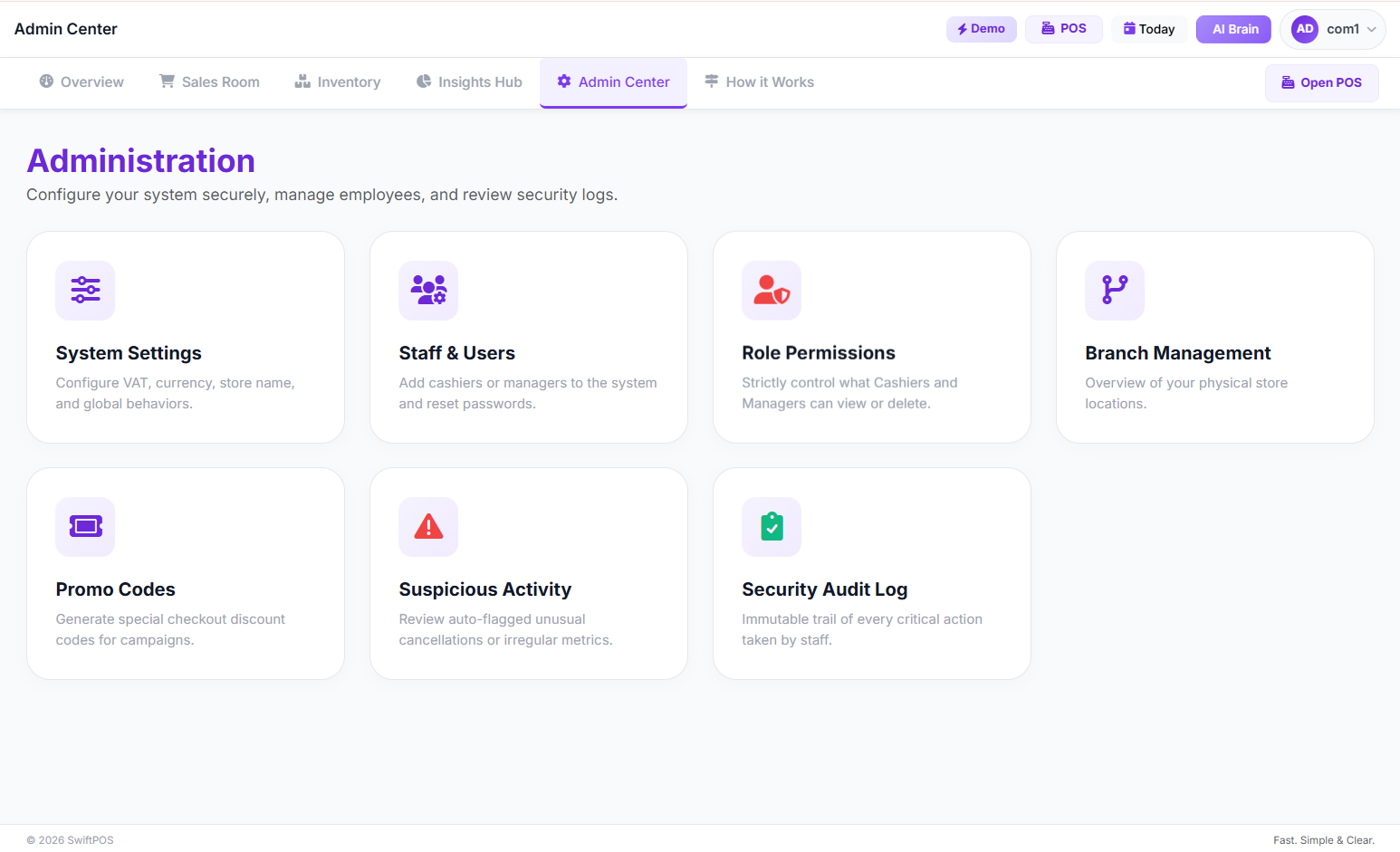
Task: Click 'Overview of your physical store locations' text
Action: (x=1186, y=393)
